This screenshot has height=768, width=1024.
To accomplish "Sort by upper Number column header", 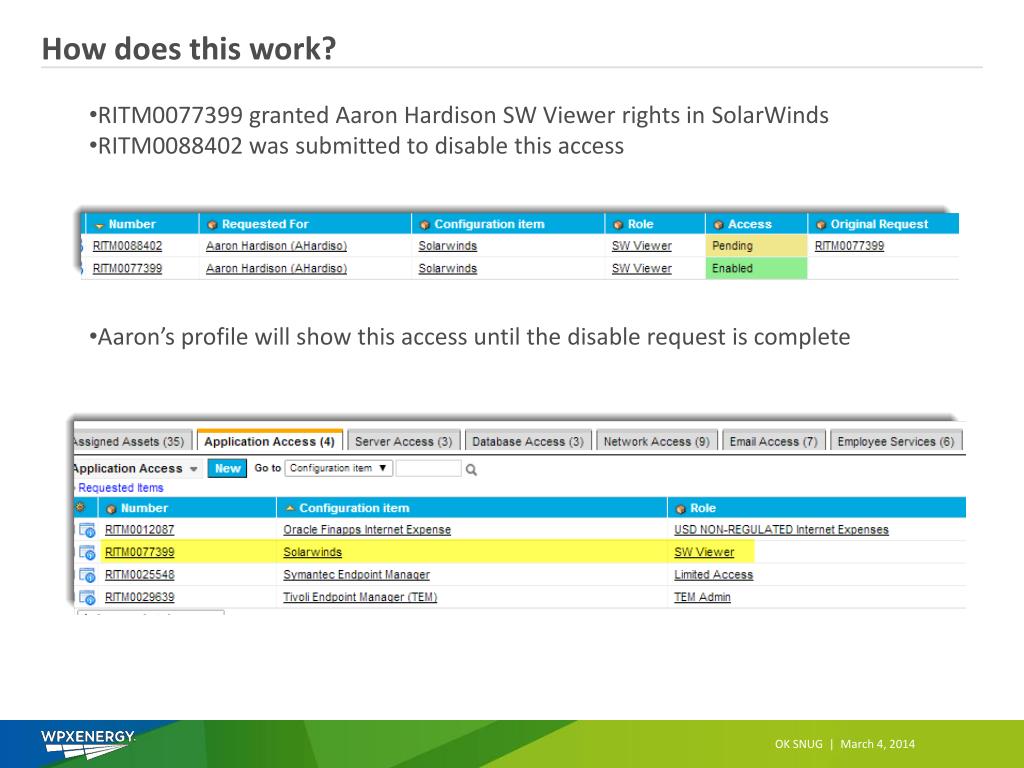I will pyautogui.click(x=132, y=225).
